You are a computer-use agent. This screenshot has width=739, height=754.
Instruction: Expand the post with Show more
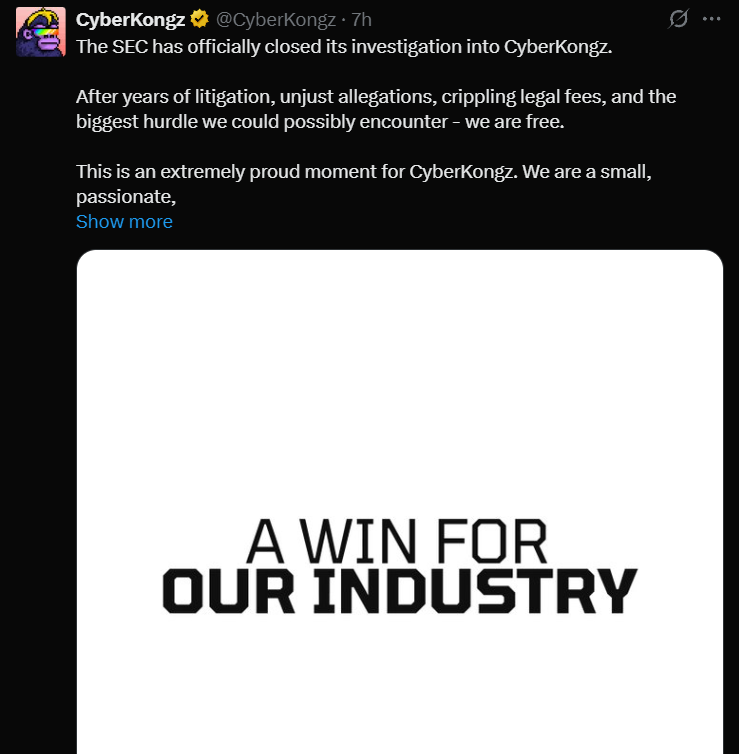(124, 221)
